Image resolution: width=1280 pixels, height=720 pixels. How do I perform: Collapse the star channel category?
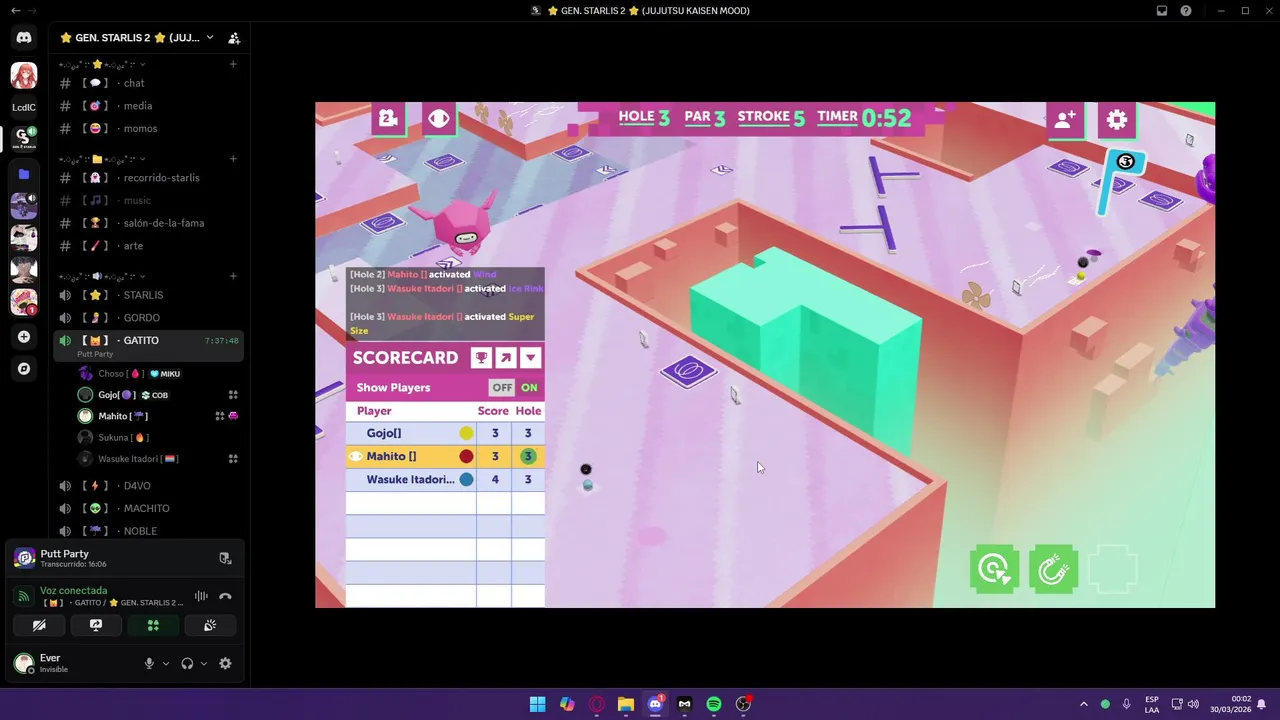pos(102,64)
